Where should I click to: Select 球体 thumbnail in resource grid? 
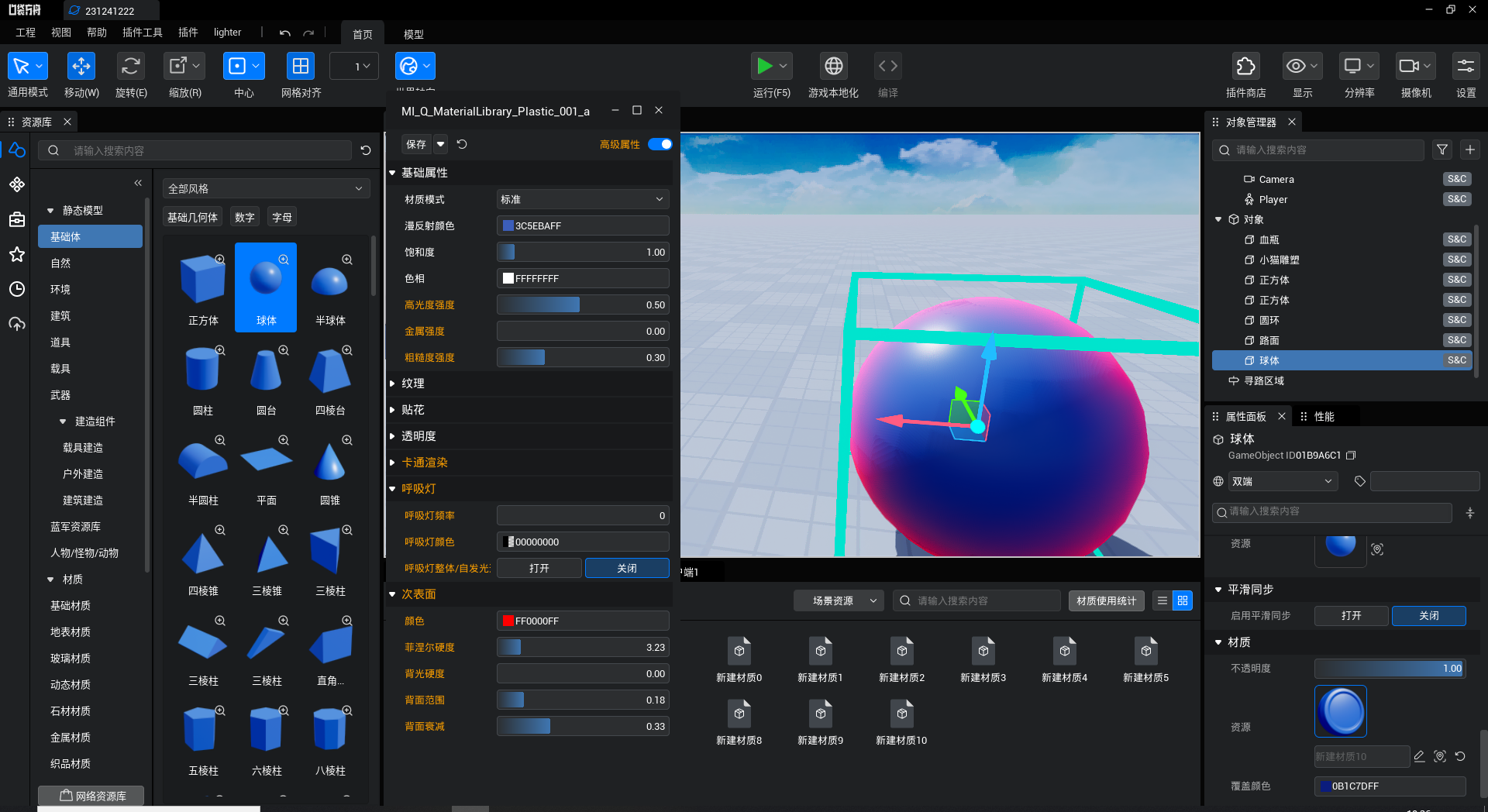(x=266, y=287)
